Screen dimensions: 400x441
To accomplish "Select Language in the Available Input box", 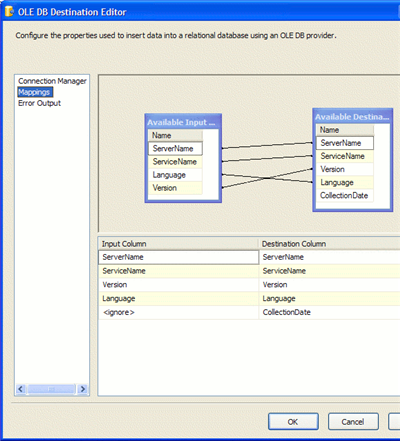I will (175, 175).
